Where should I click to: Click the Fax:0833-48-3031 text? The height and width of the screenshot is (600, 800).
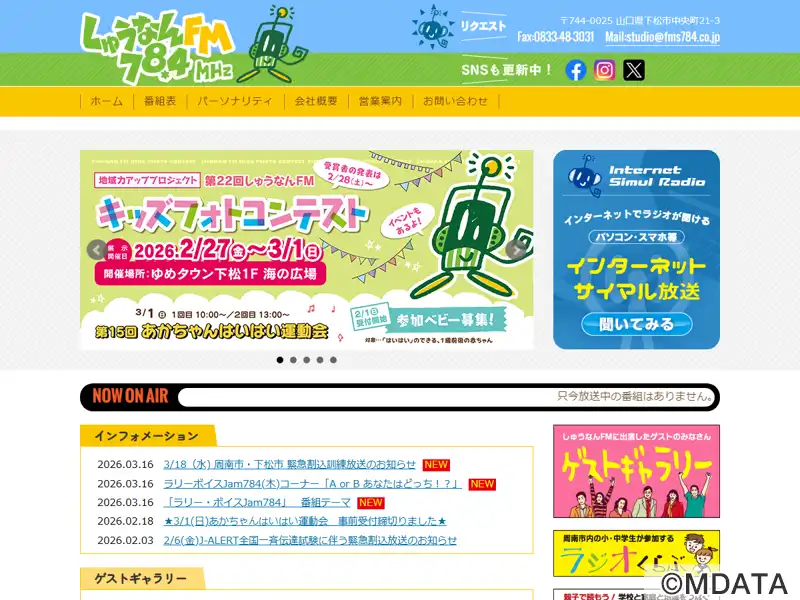[556, 37]
